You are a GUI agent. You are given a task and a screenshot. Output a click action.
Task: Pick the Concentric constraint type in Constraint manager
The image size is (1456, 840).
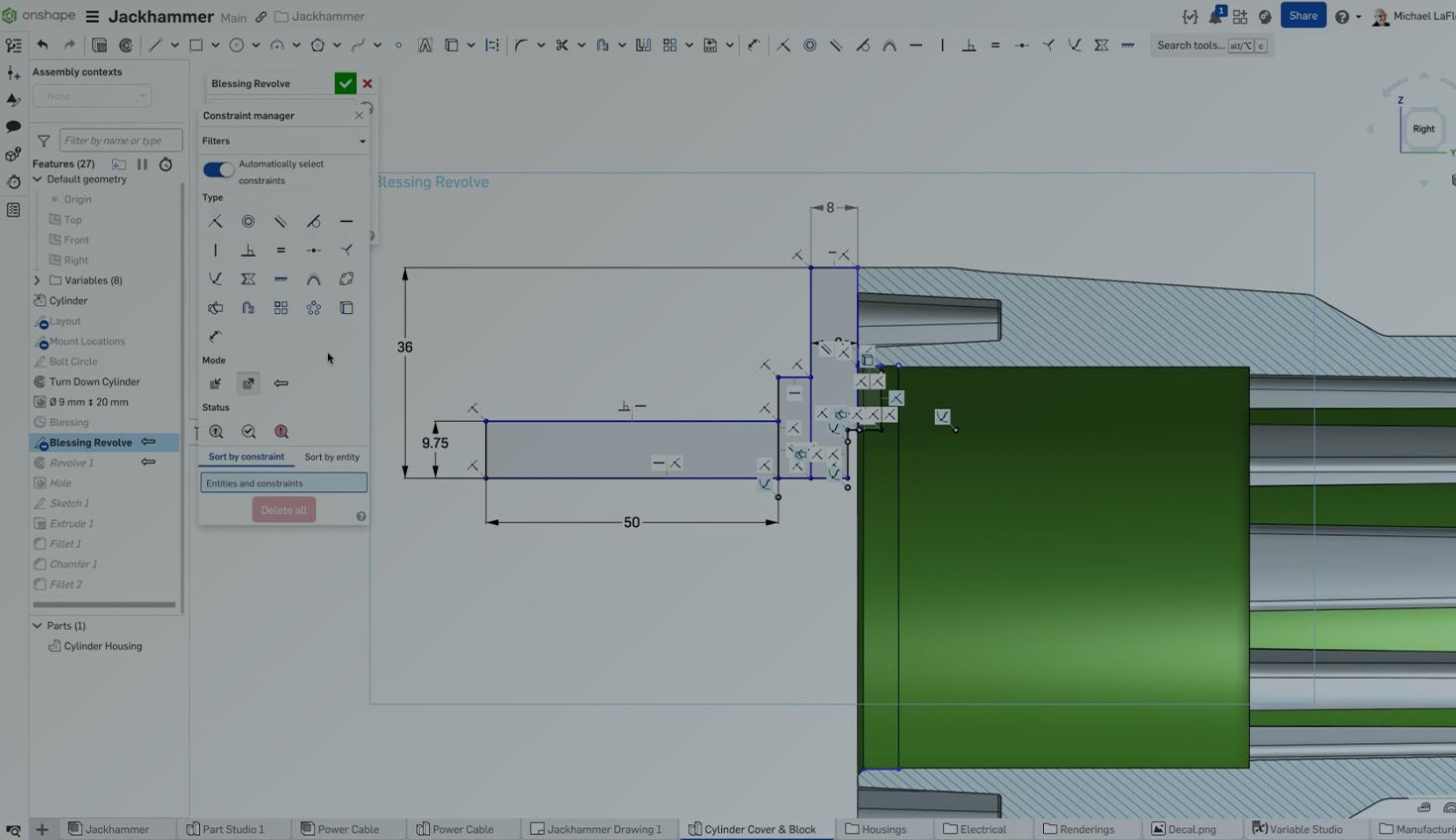[x=249, y=222]
